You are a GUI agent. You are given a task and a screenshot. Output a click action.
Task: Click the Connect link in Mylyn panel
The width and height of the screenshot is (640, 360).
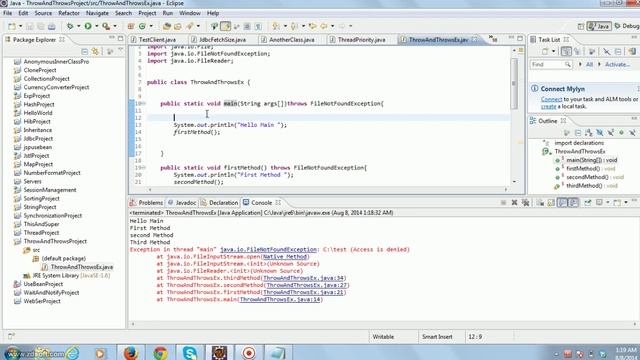[x=551, y=99]
